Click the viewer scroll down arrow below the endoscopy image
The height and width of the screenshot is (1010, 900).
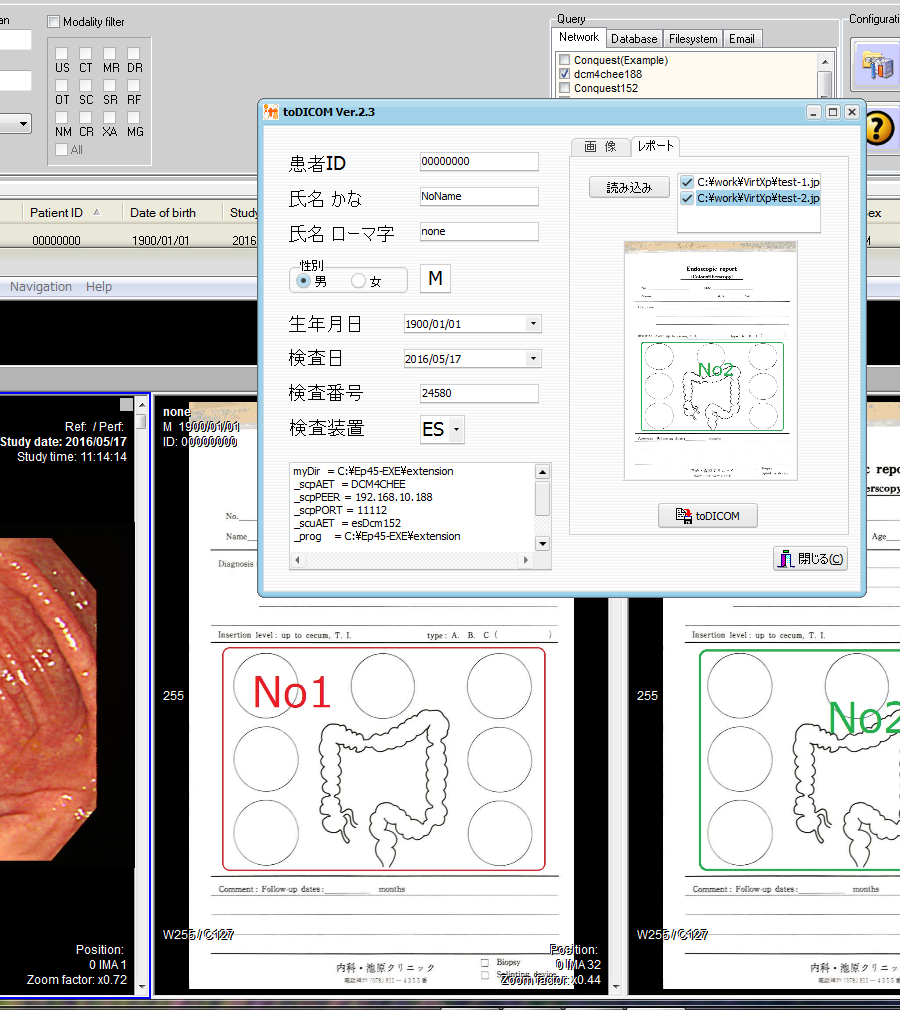coord(142,986)
